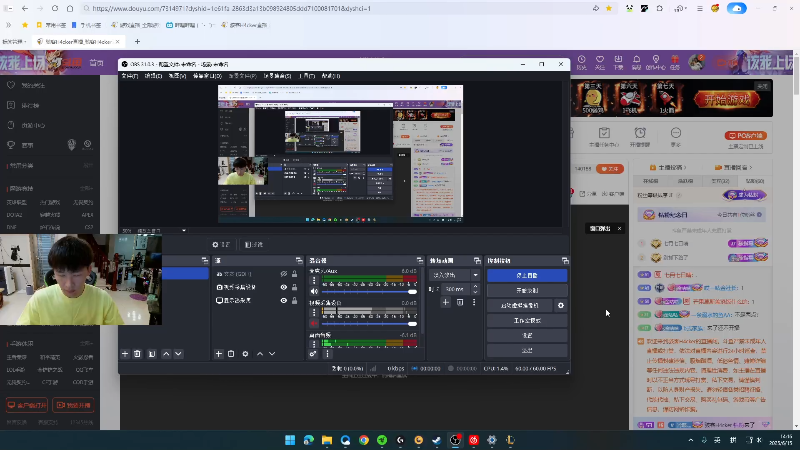Open source Properties button above docks
This screenshot has height=450, width=800.
point(221,245)
